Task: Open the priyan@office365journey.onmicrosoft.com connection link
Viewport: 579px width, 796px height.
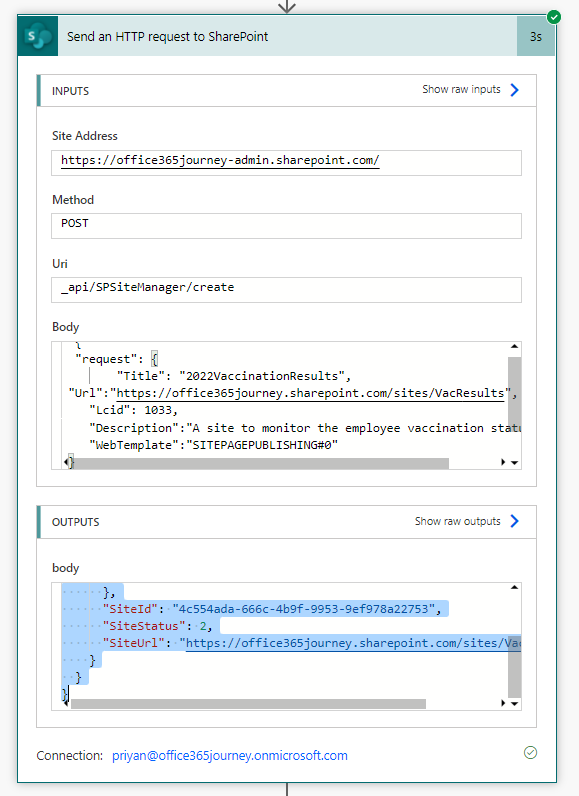Action: click(230, 755)
